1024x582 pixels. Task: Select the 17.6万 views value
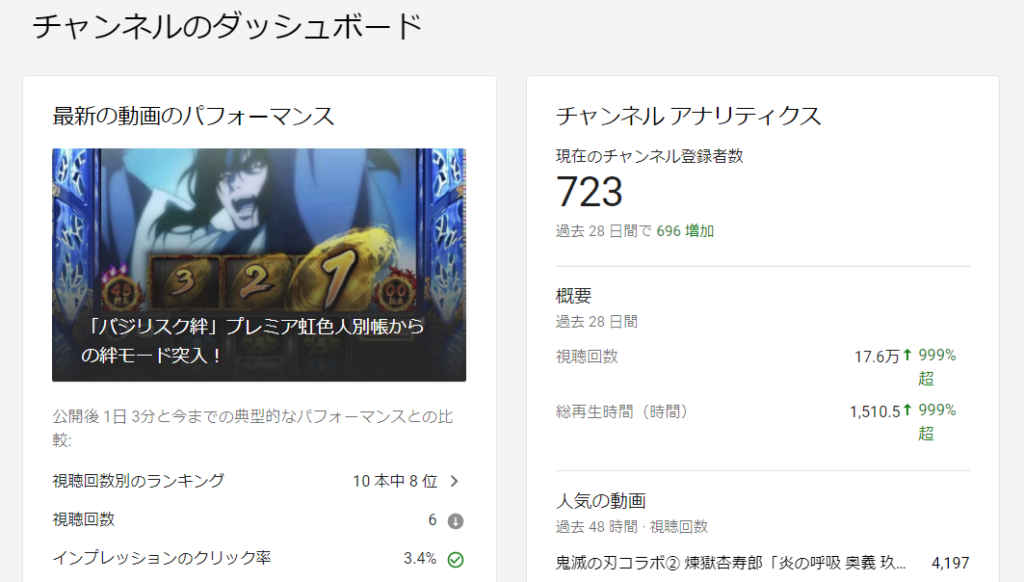point(877,356)
